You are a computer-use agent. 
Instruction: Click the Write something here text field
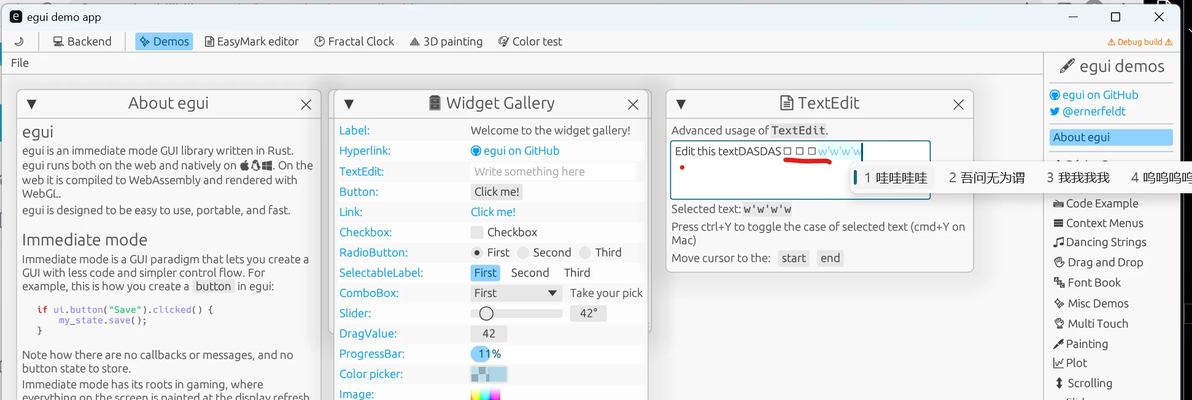point(552,172)
